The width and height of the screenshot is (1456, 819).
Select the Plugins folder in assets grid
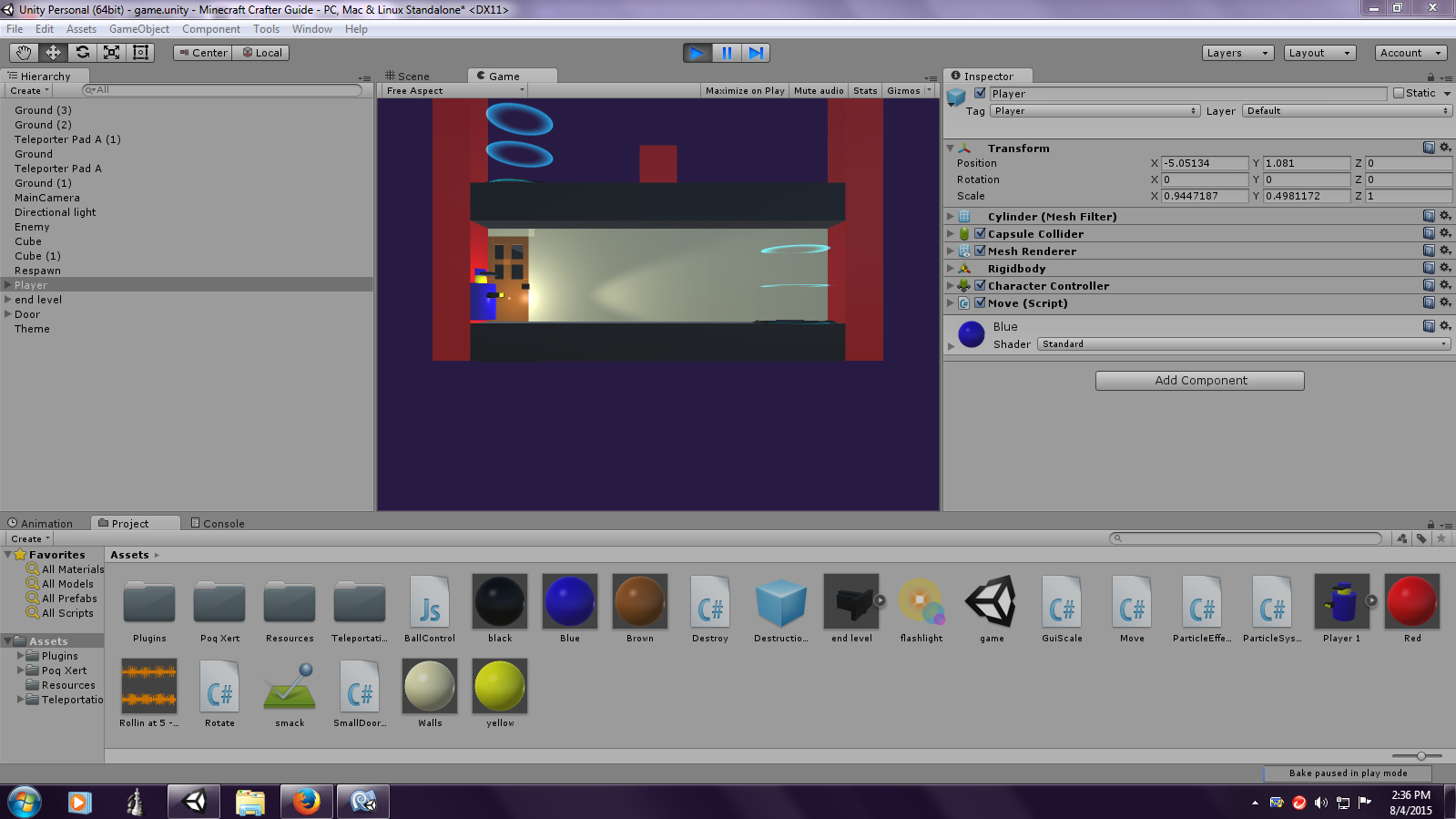click(x=149, y=609)
